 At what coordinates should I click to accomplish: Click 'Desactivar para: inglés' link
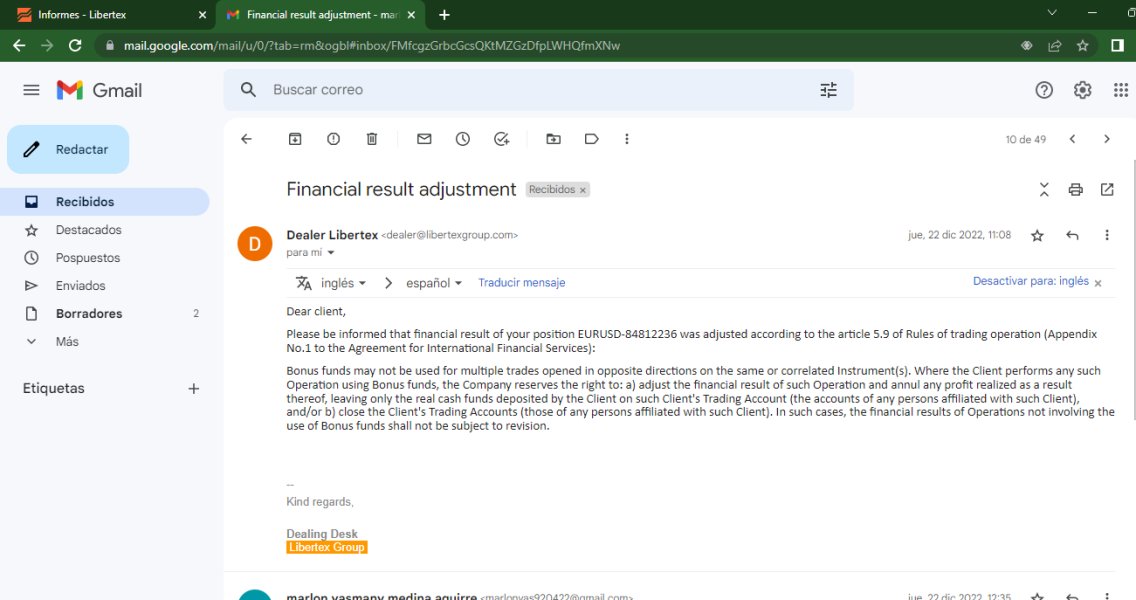(1030, 281)
